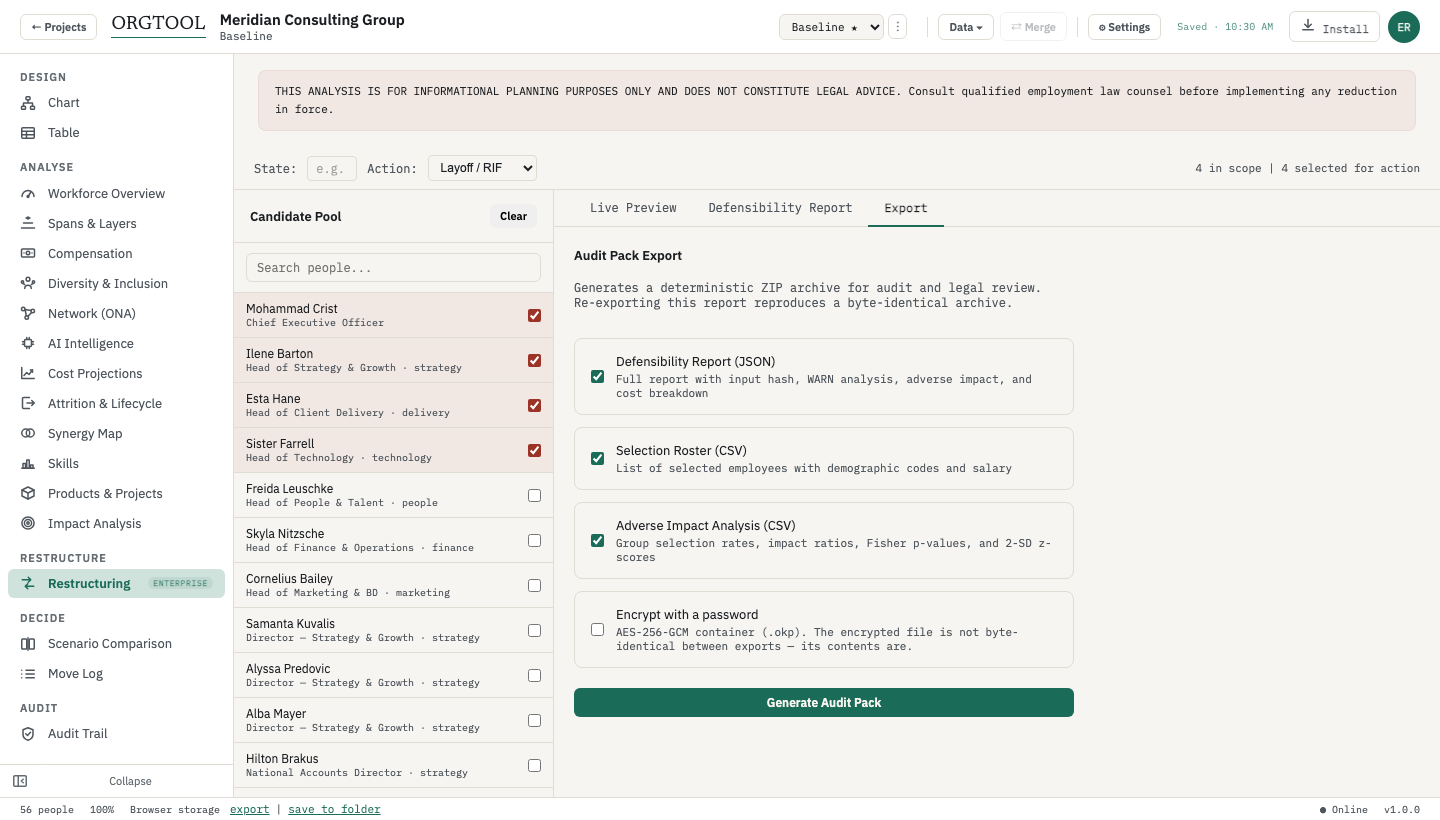1440x820 pixels.
Task: Disable Defensibility Report (JSON) export
Action: pos(597,376)
